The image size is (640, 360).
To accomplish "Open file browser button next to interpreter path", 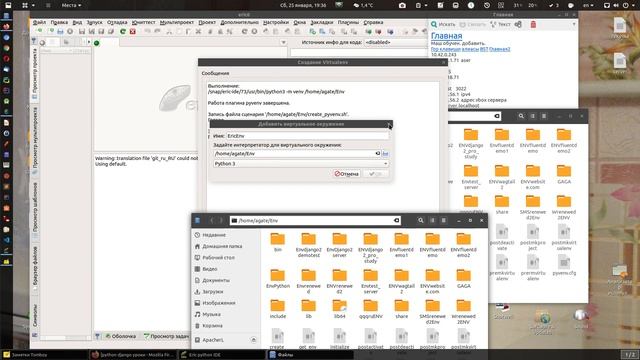I will [x=385, y=153].
